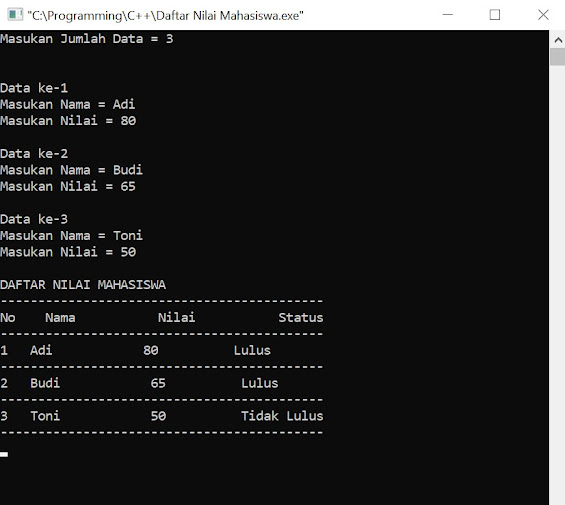565x505 pixels.
Task: Click the scrollbar up arrow
Action: tap(558, 40)
